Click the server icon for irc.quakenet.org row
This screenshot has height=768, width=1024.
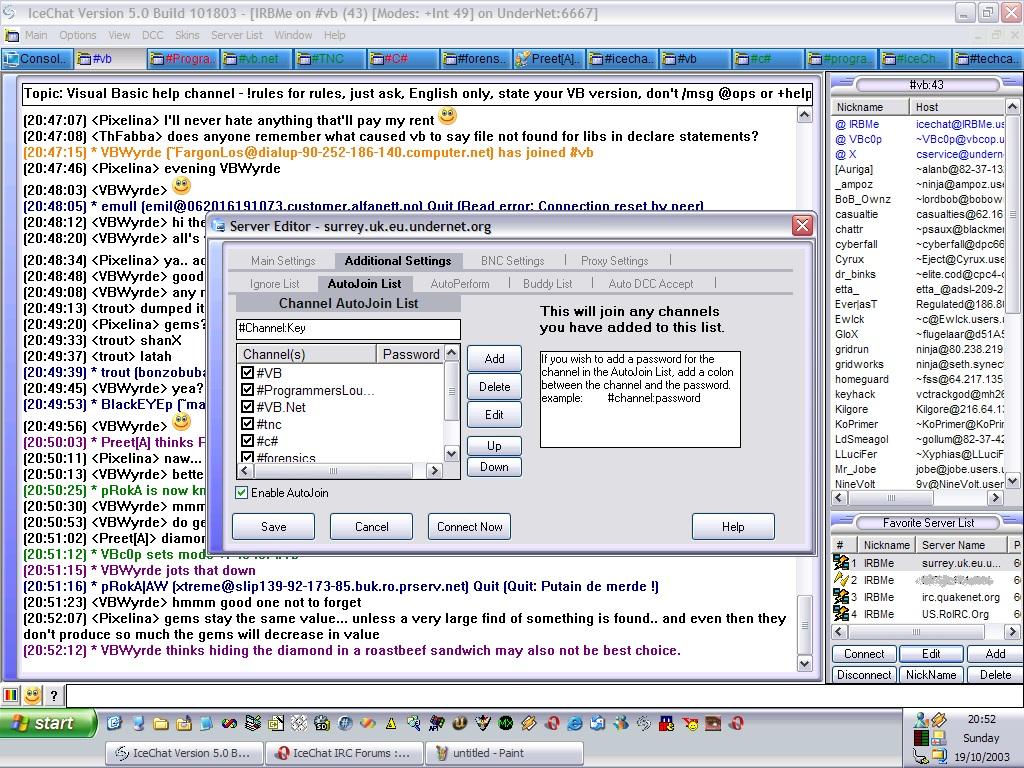tap(840, 596)
